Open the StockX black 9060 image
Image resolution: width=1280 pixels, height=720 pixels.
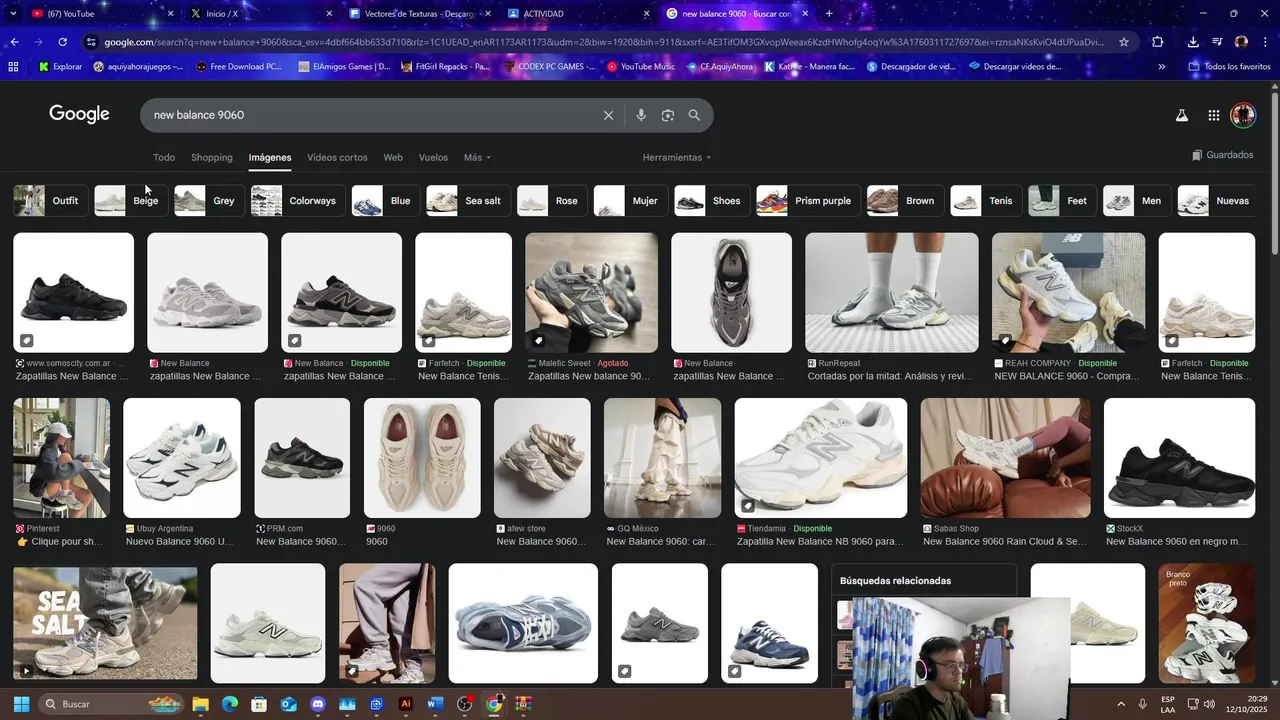click(1179, 458)
